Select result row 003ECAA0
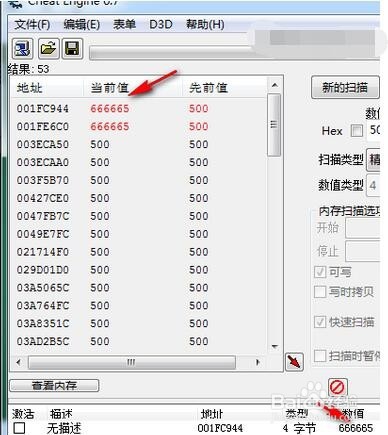This screenshot has height=435, width=388. [x=139, y=162]
